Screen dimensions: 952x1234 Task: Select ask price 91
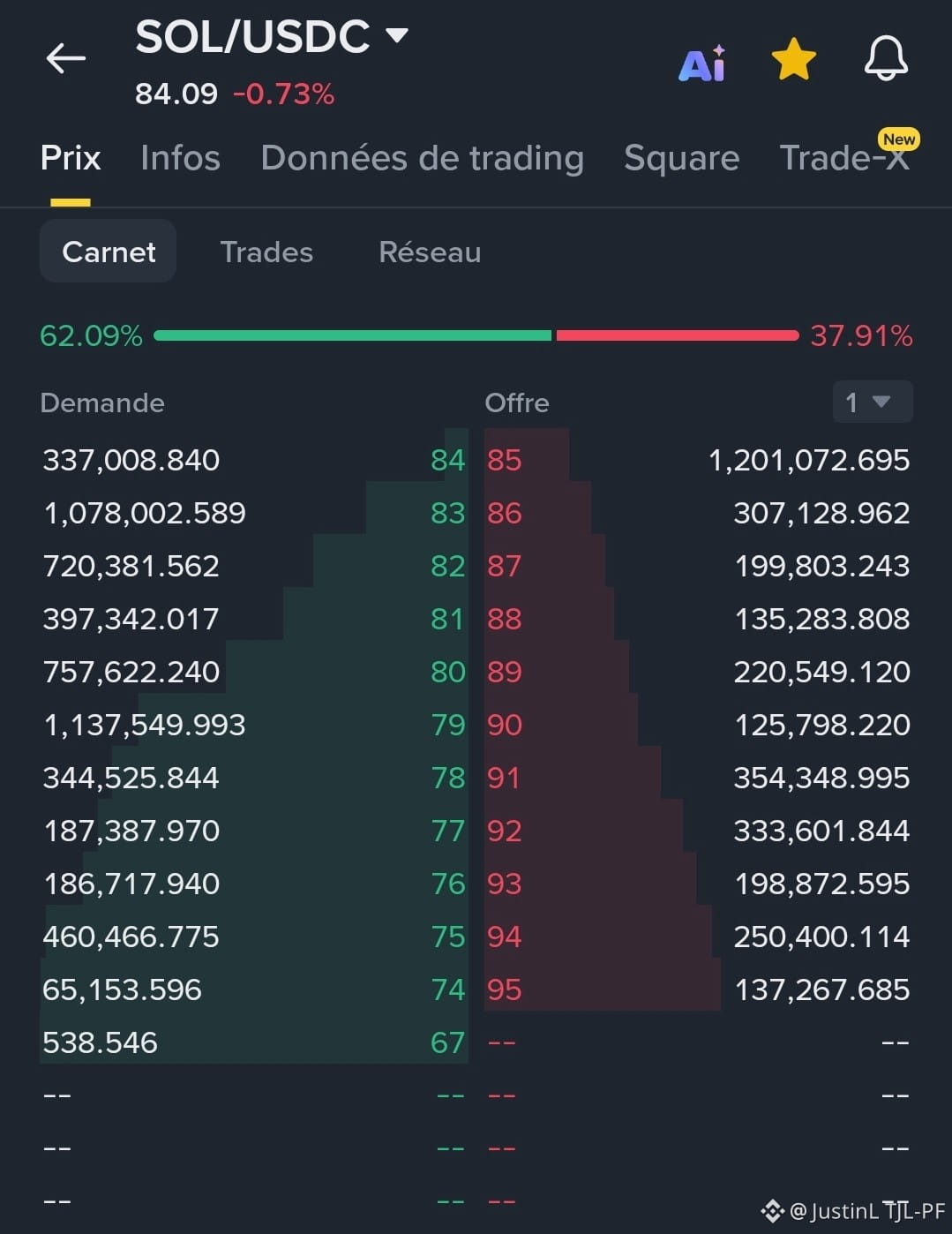tap(505, 778)
